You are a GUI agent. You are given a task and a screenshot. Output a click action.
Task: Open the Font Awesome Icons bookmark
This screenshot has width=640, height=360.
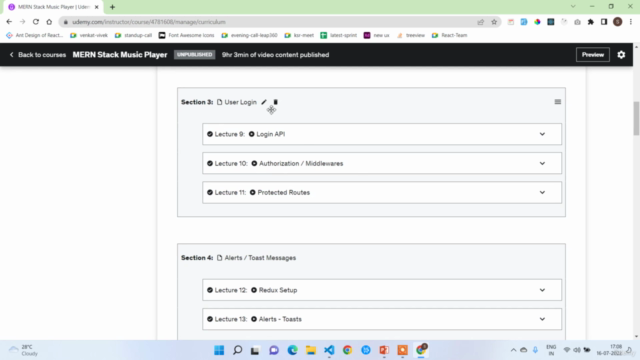(187, 35)
